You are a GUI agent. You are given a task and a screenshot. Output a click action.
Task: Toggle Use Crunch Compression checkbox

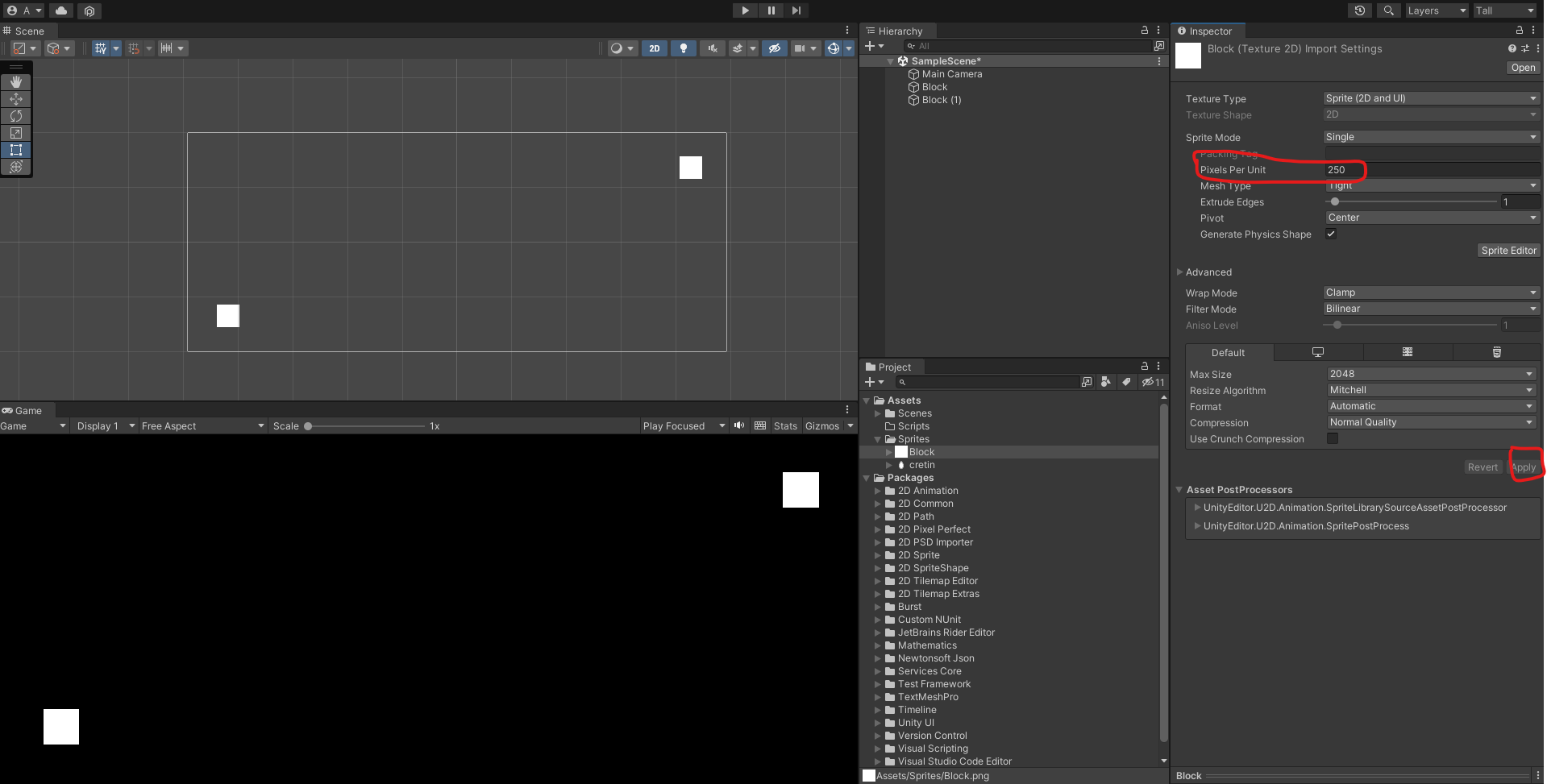pos(1333,438)
